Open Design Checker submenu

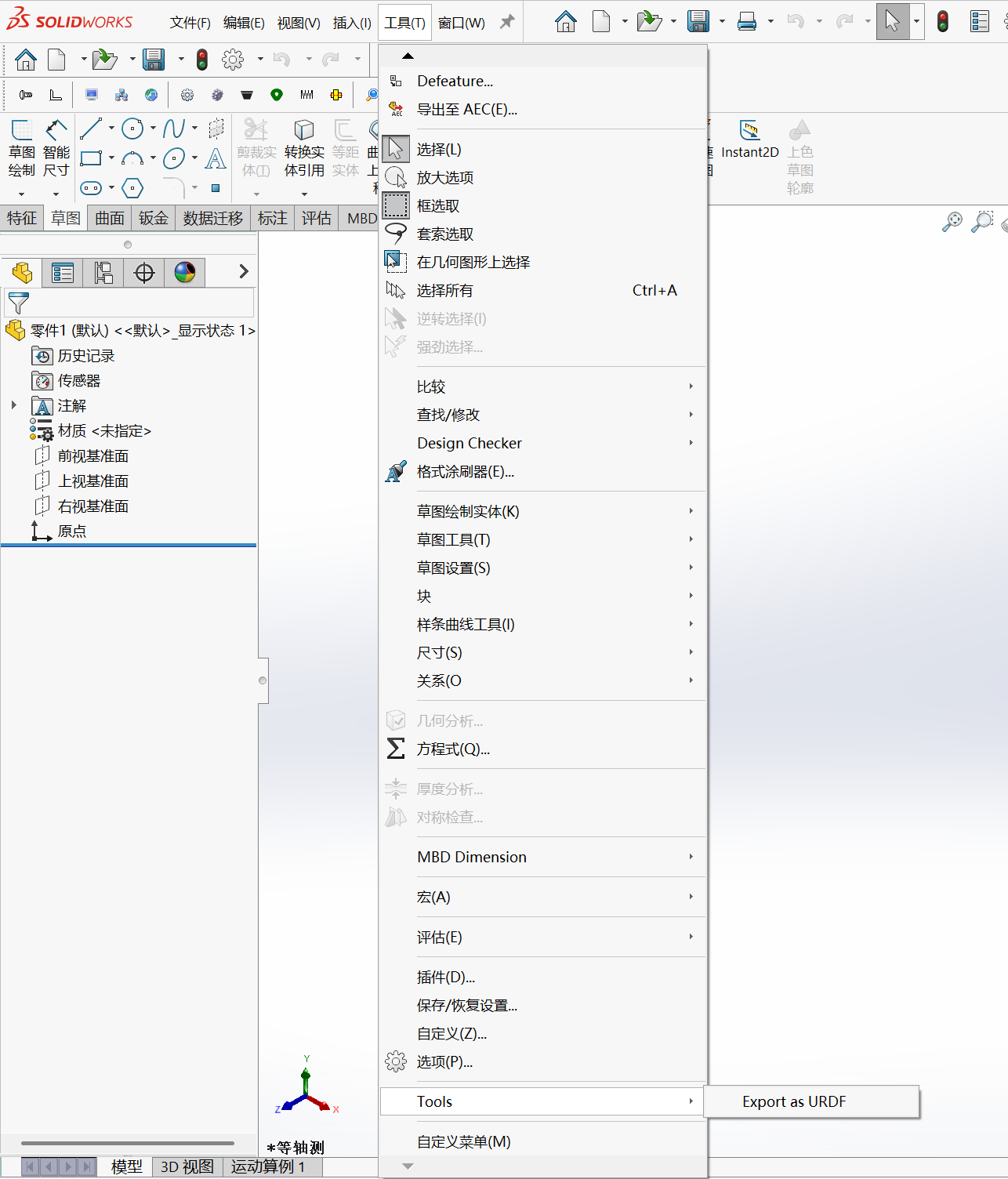tap(543, 443)
